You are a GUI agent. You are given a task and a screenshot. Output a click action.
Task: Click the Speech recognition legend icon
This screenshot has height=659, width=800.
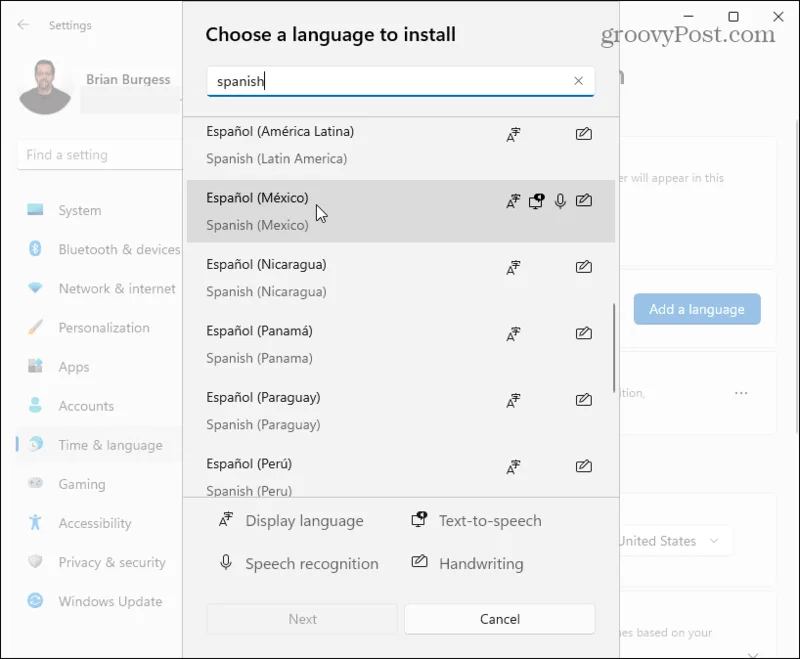coord(226,563)
